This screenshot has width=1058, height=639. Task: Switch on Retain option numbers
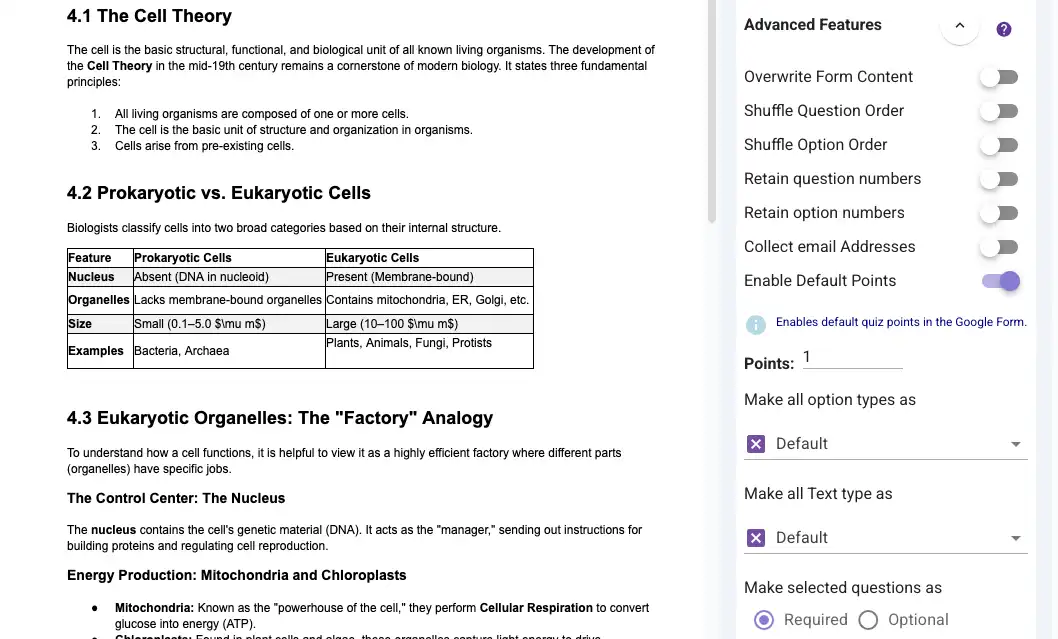pos(999,212)
